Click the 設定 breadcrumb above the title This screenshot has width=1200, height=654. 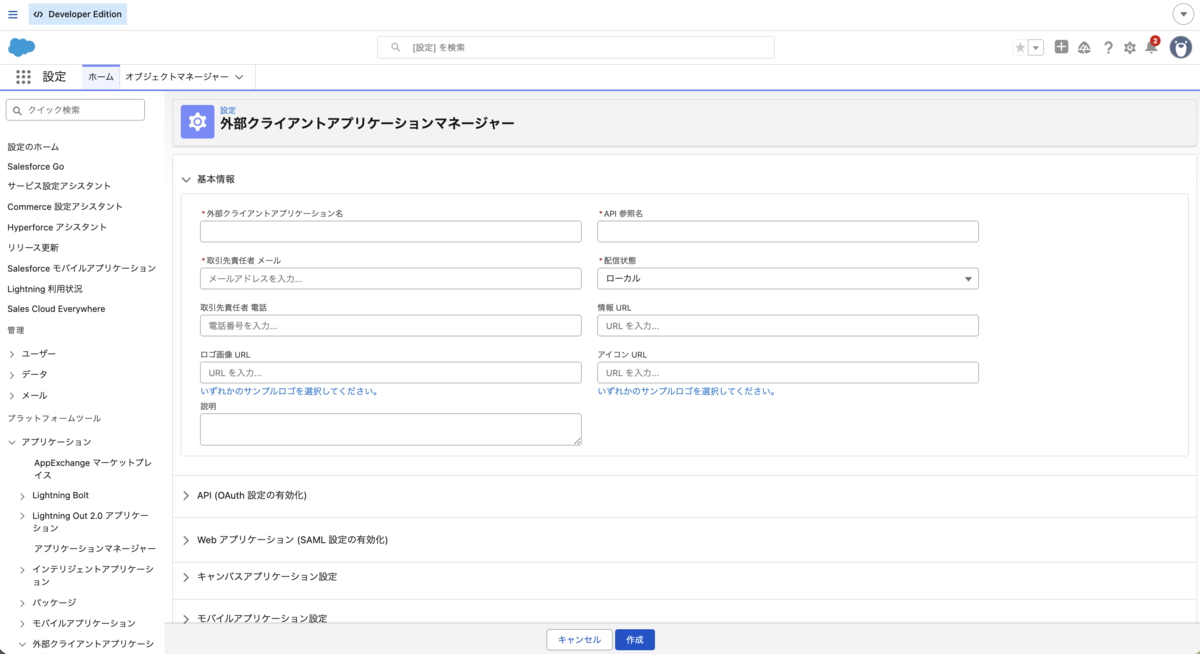(228, 110)
